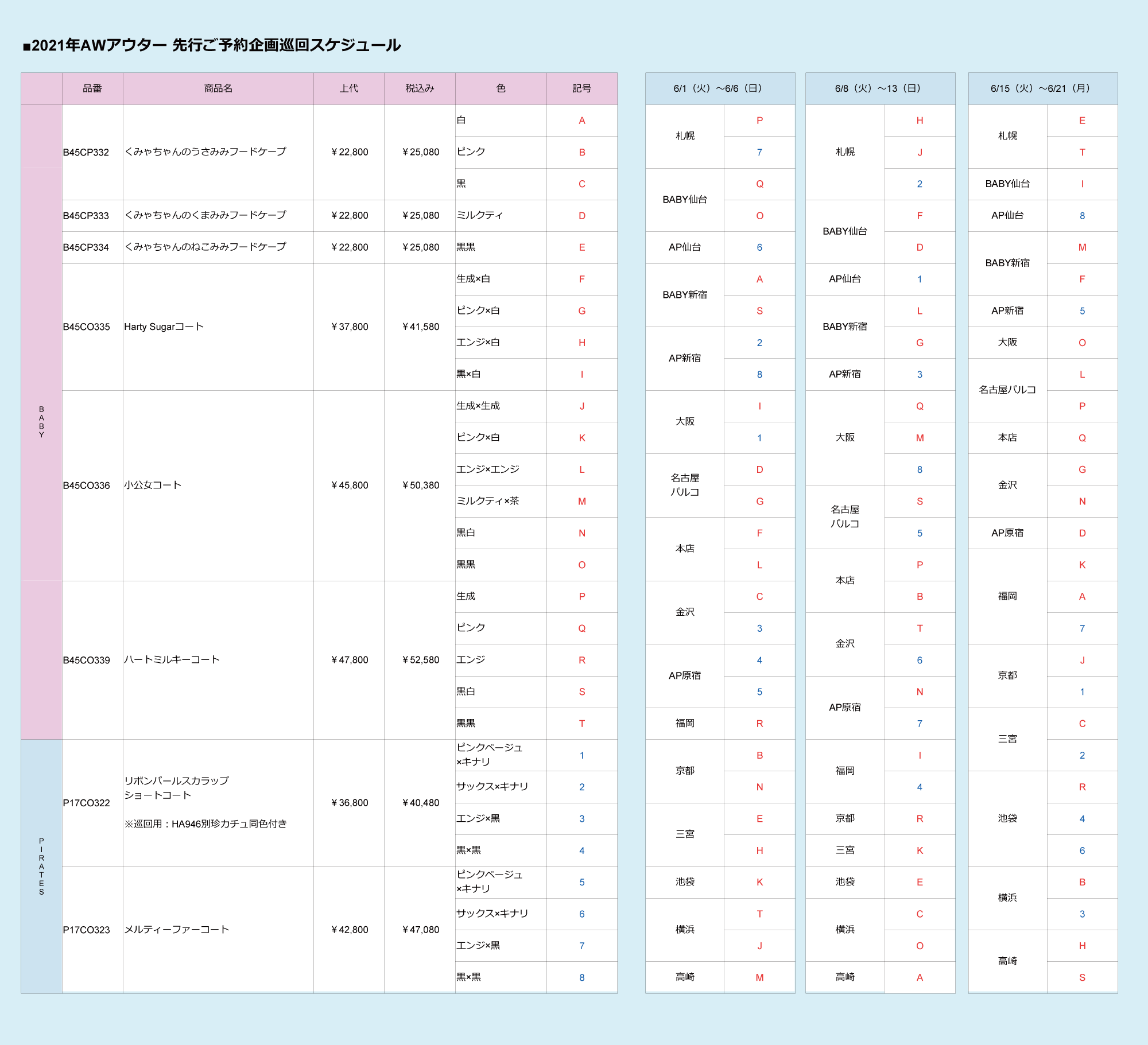1148x1045 pixels.
Task: Click the price '￥37,800'
Action: coord(349,327)
